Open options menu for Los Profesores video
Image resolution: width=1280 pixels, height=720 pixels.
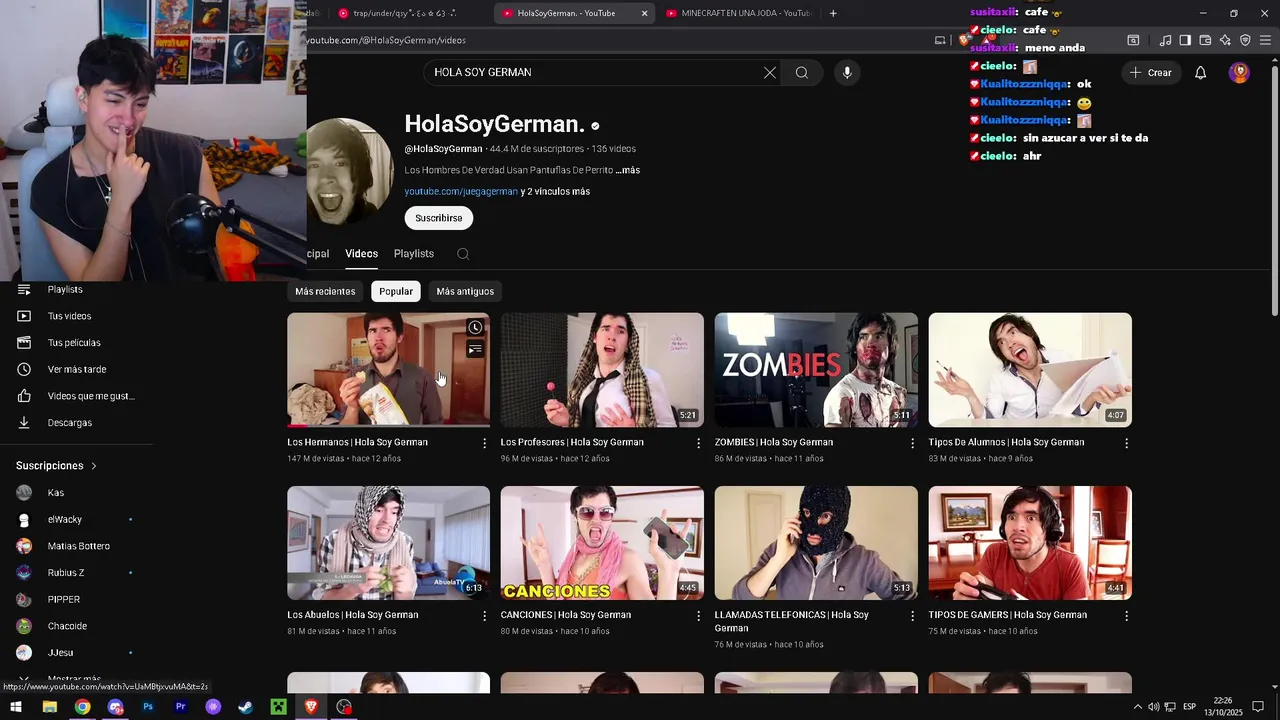coord(699,443)
